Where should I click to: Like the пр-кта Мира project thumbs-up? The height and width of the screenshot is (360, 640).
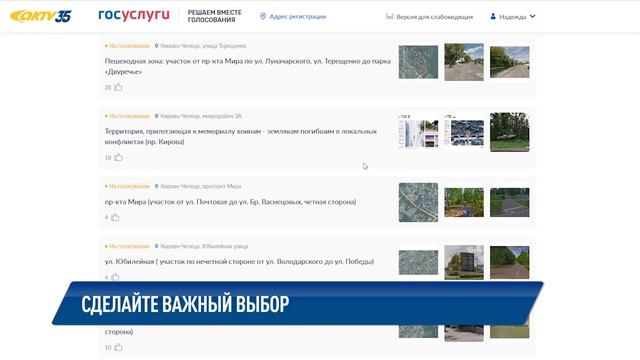116,217
